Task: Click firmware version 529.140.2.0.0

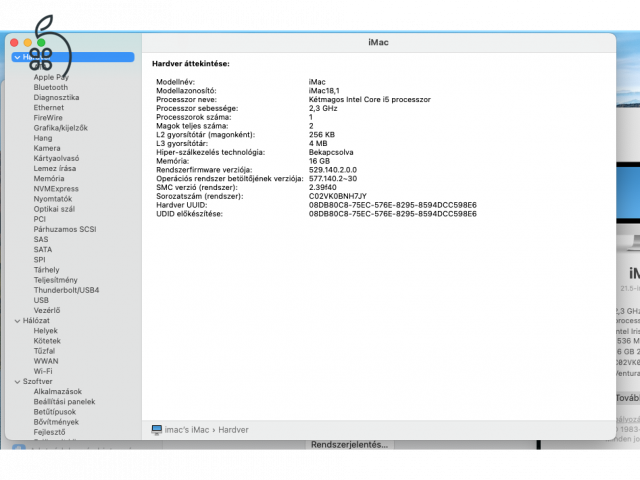Action: (x=333, y=170)
